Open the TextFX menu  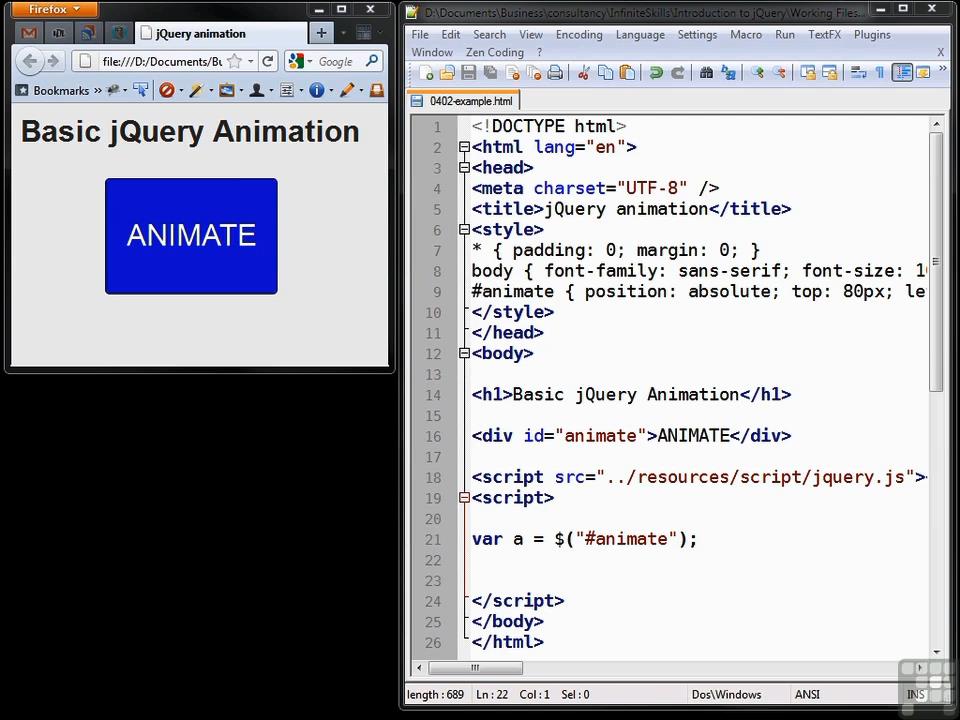[824, 35]
